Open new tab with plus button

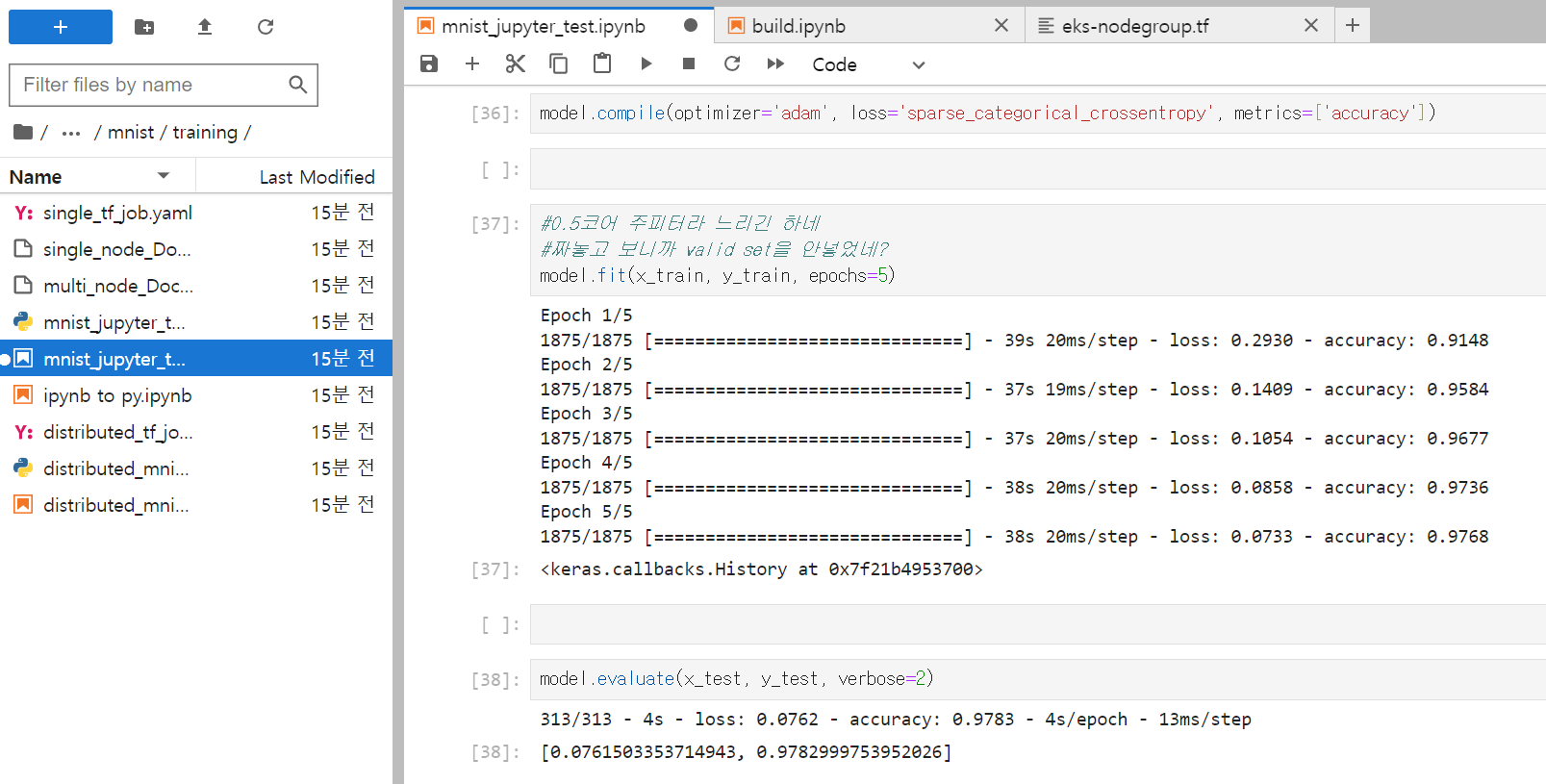click(x=1353, y=26)
